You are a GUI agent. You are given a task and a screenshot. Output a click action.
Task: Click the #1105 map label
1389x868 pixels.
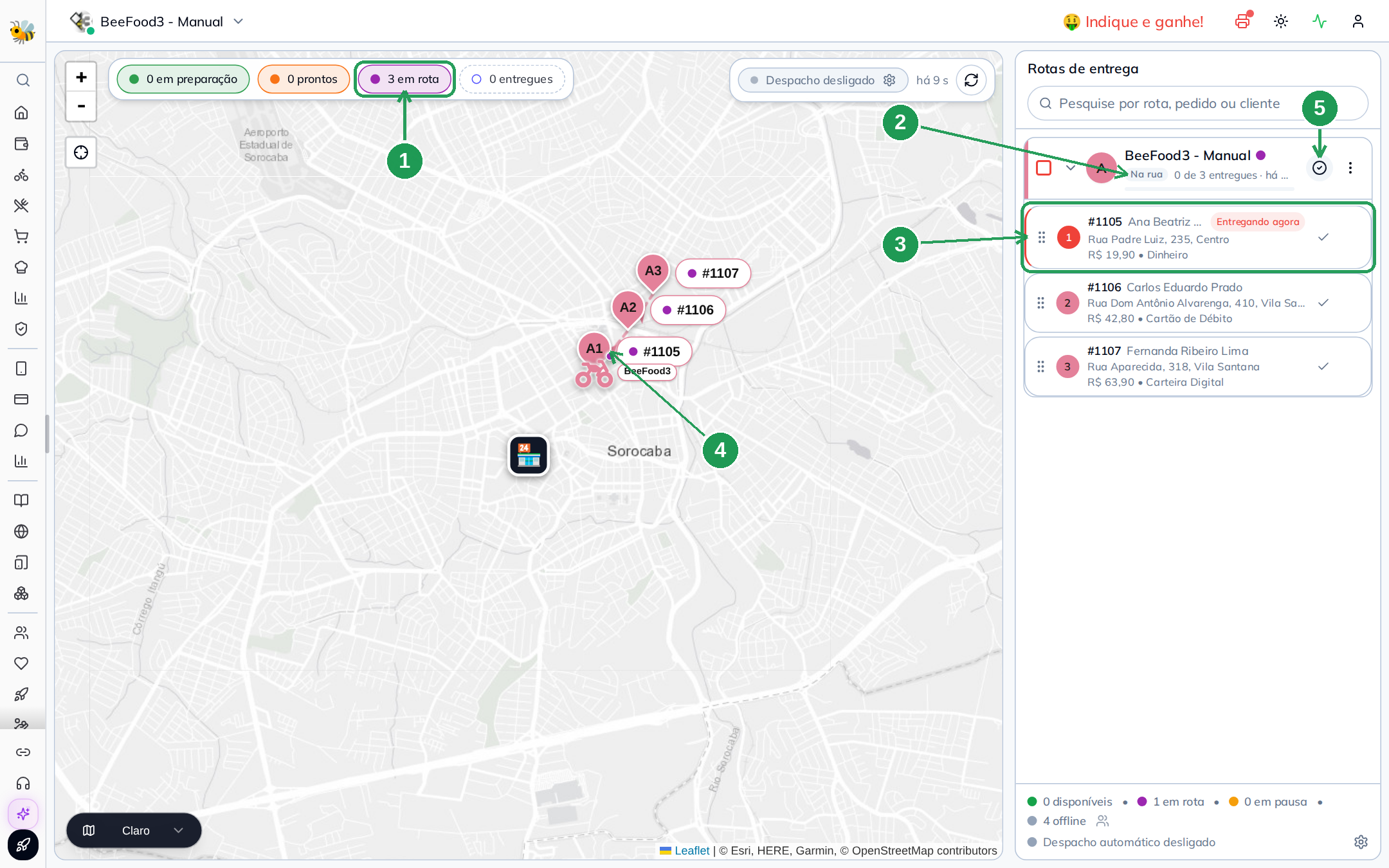655,352
